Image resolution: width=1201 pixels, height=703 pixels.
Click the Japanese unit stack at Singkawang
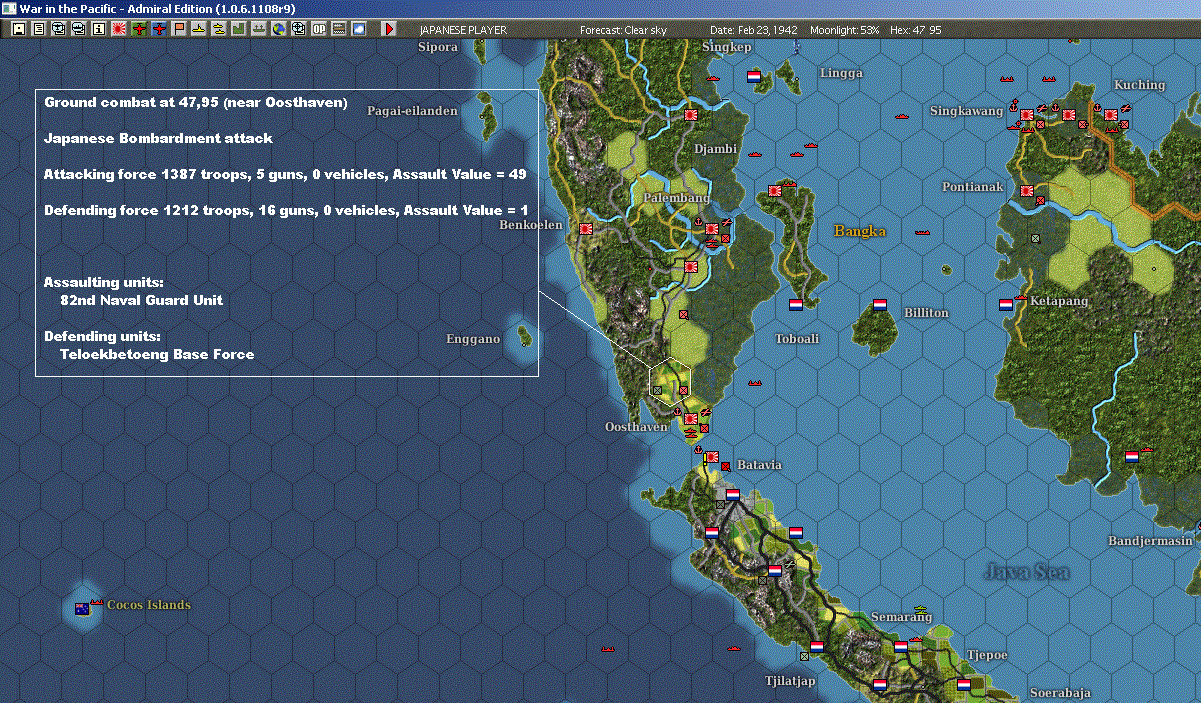point(1027,114)
